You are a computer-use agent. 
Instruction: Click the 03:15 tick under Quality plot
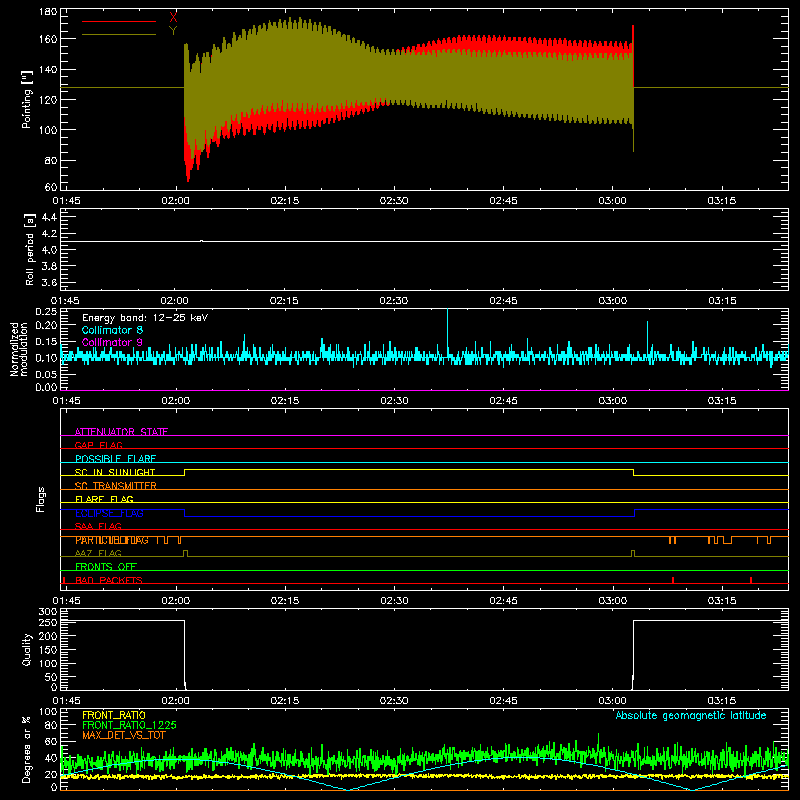(721, 701)
